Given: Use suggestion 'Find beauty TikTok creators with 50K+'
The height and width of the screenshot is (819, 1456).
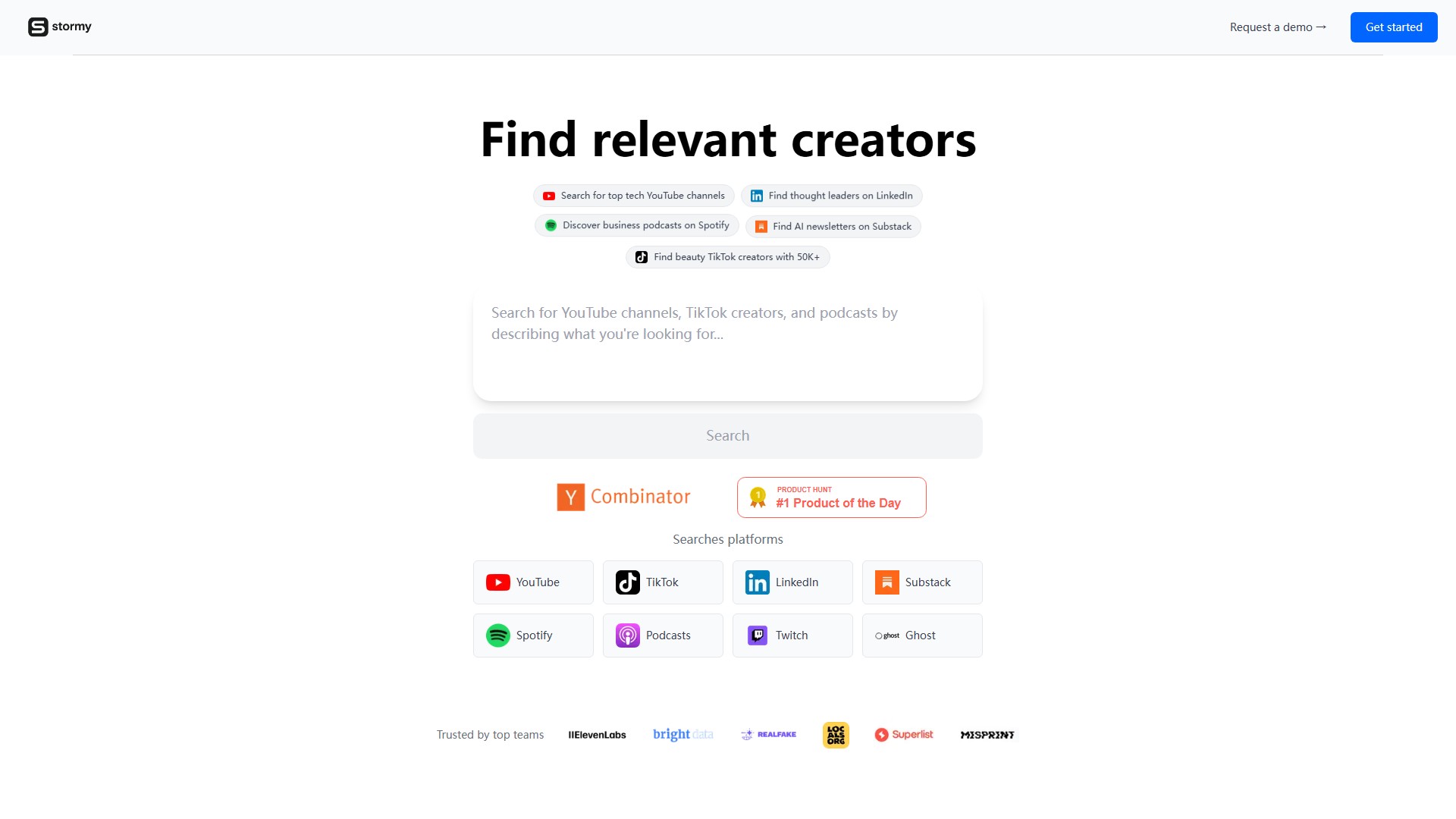Looking at the screenshot, I should [727, 257].
